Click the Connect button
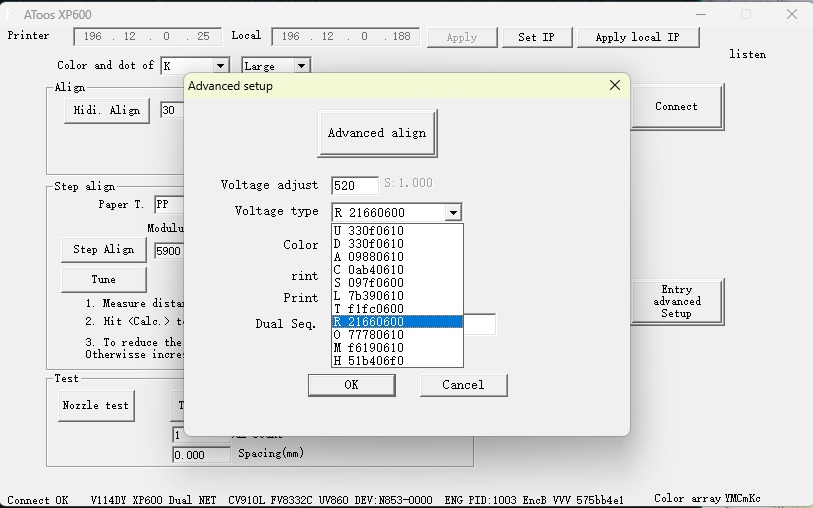Screen dimensions: 813x508 (x=676, y=107)
